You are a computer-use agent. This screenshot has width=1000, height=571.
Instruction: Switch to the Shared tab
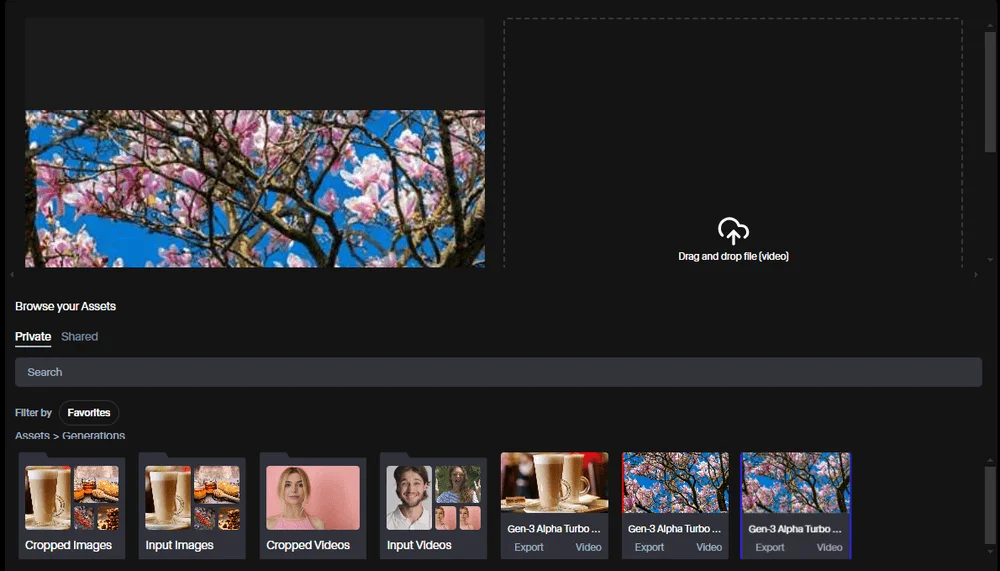(x=80, y=336)
